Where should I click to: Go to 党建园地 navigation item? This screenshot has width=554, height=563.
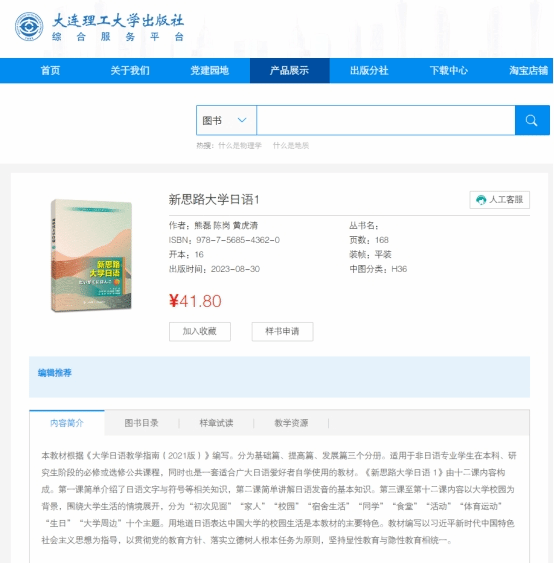point(210,70)
